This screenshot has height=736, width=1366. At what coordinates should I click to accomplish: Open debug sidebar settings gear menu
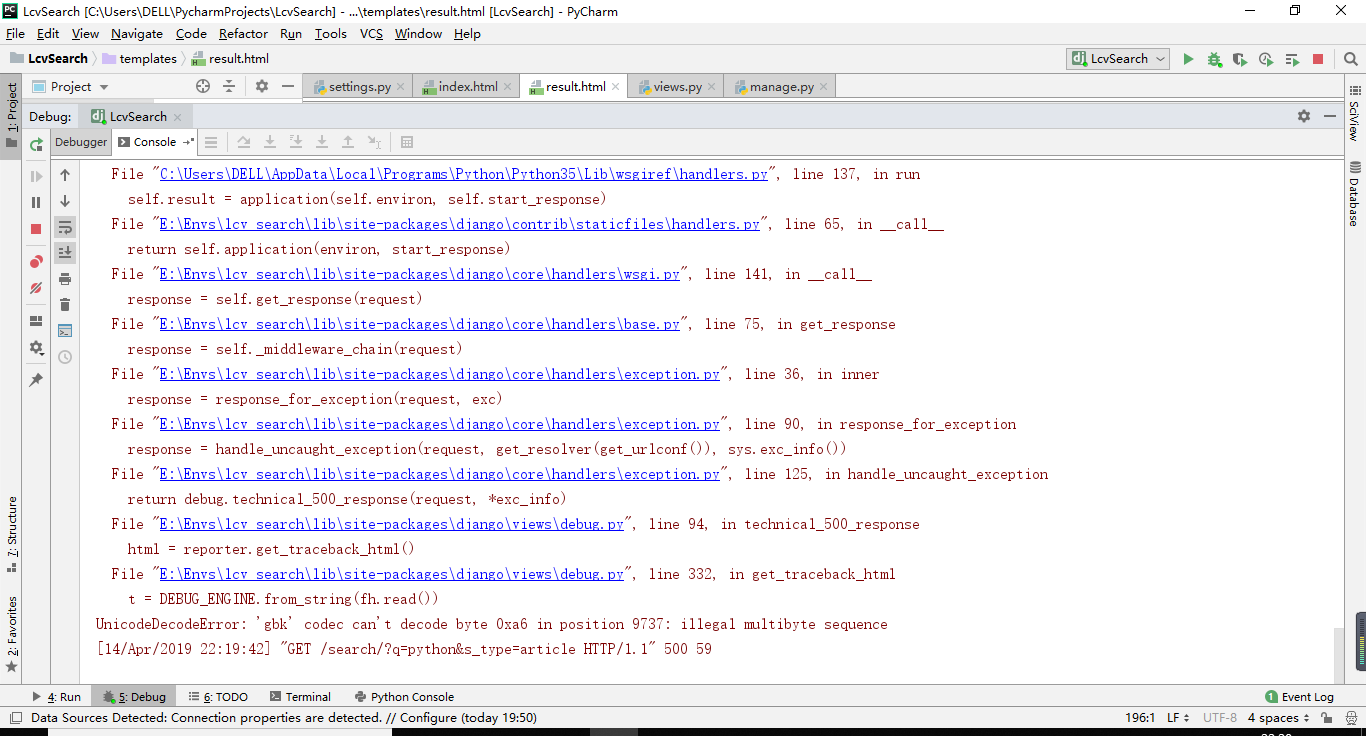pyautogui.click(x=37, y=347)
